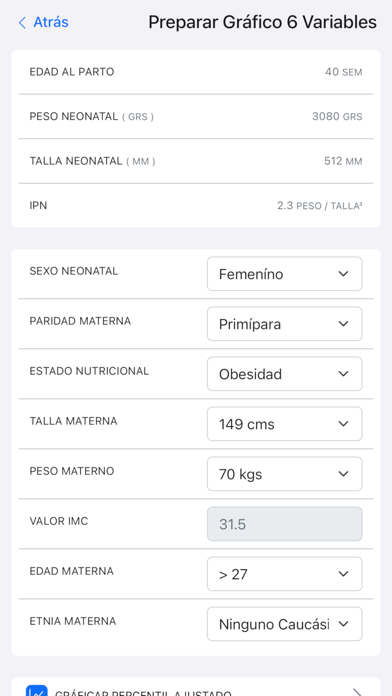This screenshot has height=696, width=392.
Task: Select the Edad Materna dropdown
Action: point(285,574)
